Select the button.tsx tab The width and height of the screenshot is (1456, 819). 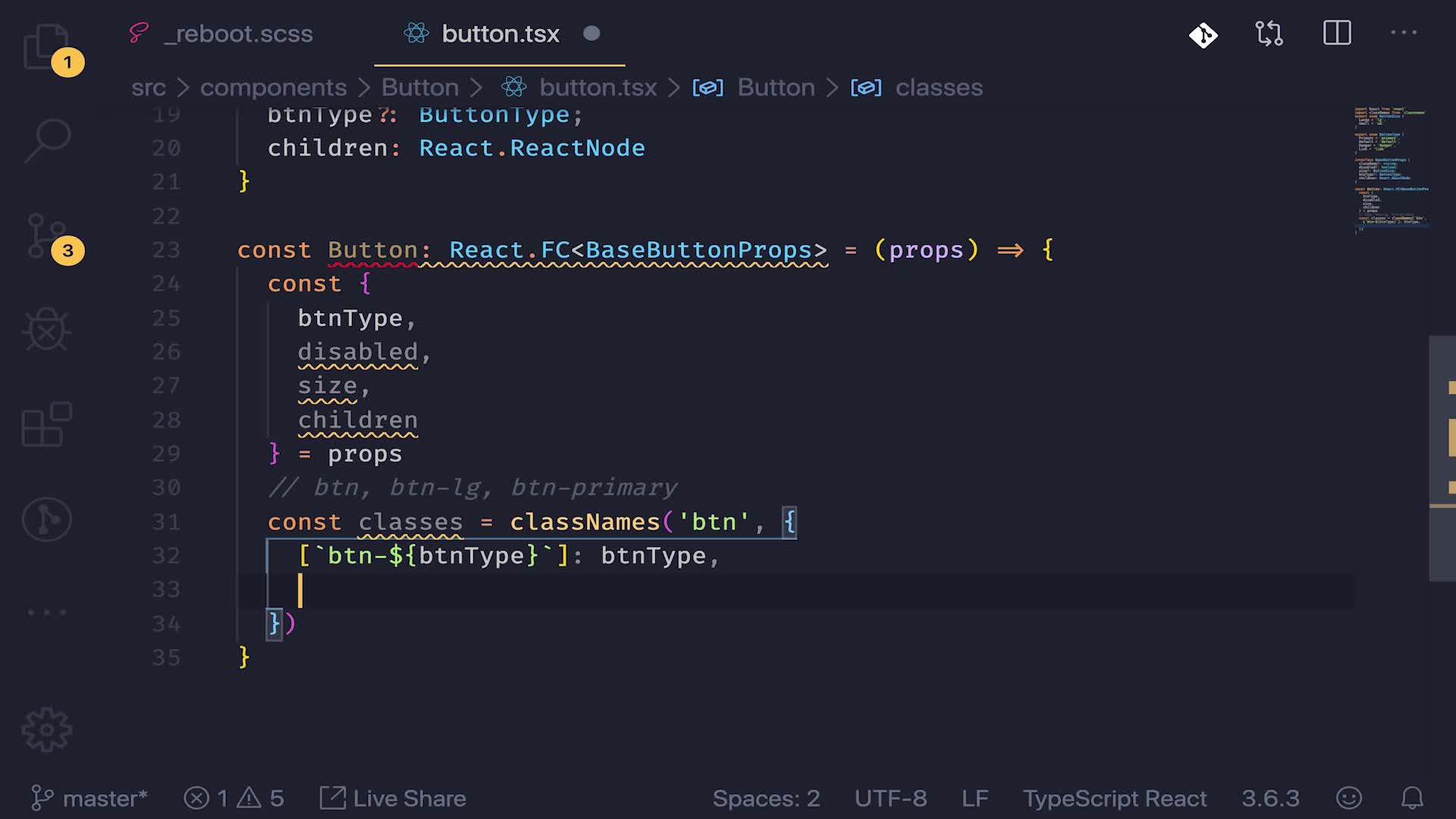pyautogui.click(x=500, y=34)
